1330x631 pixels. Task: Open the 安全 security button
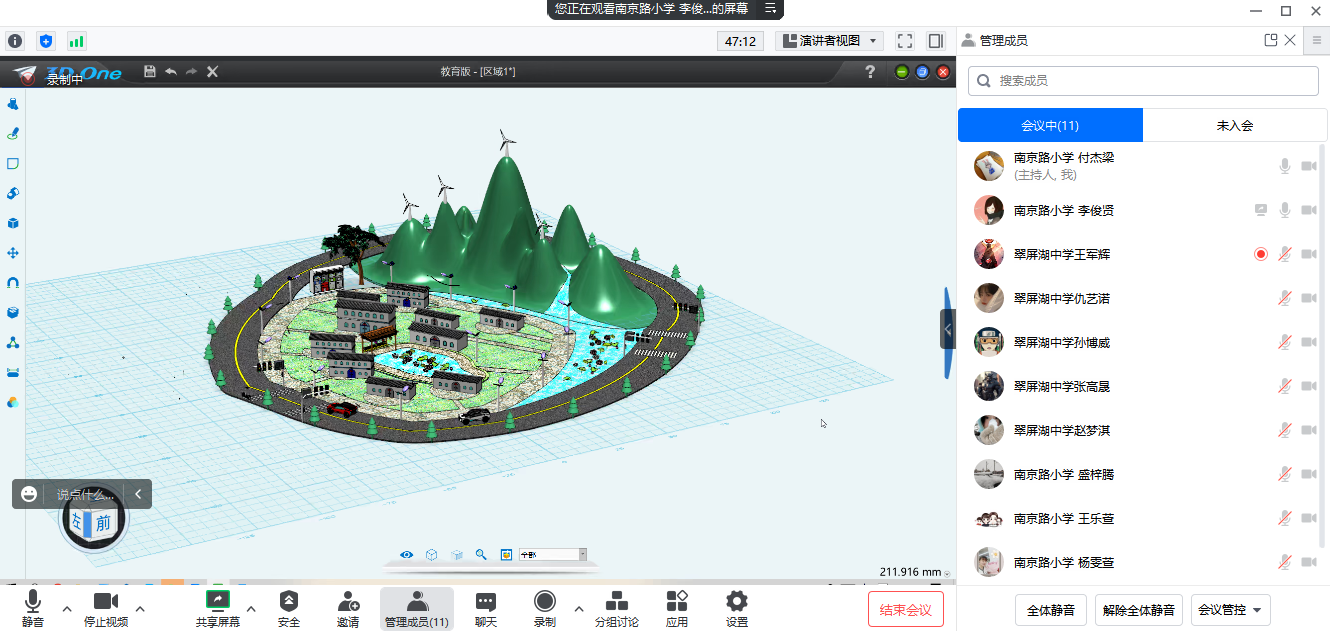pyautogui.click(x=289, y=608)
